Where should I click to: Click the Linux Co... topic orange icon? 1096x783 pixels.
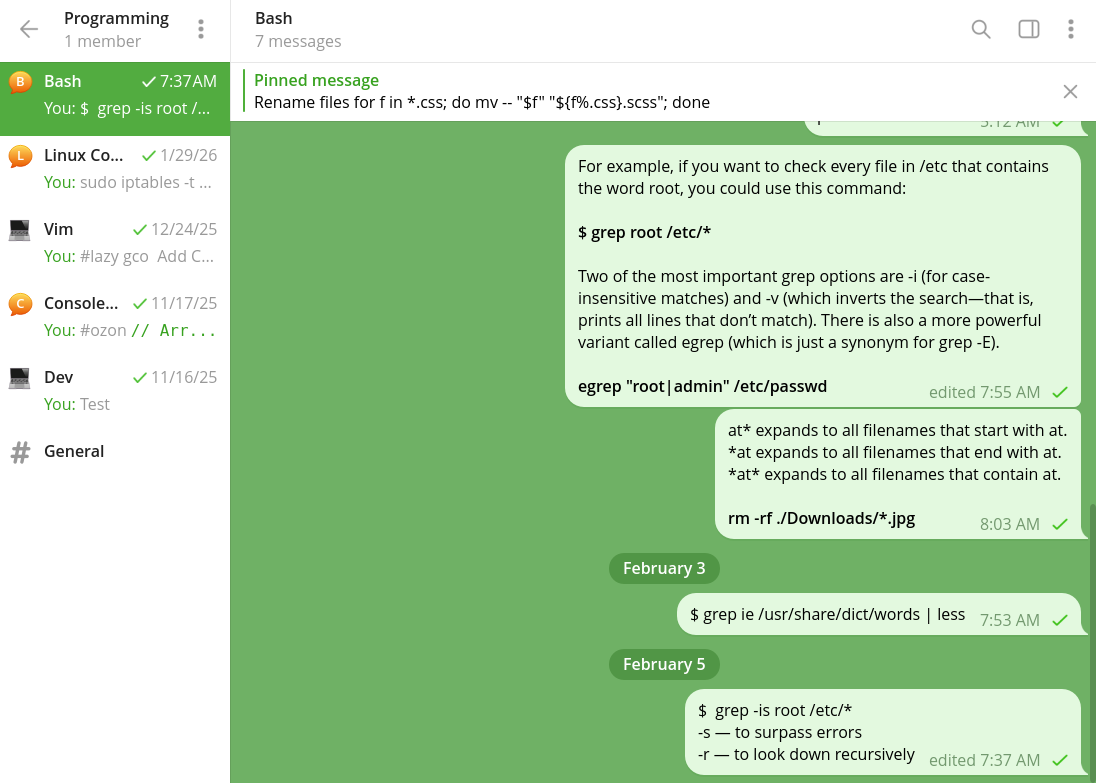[19, 156]
